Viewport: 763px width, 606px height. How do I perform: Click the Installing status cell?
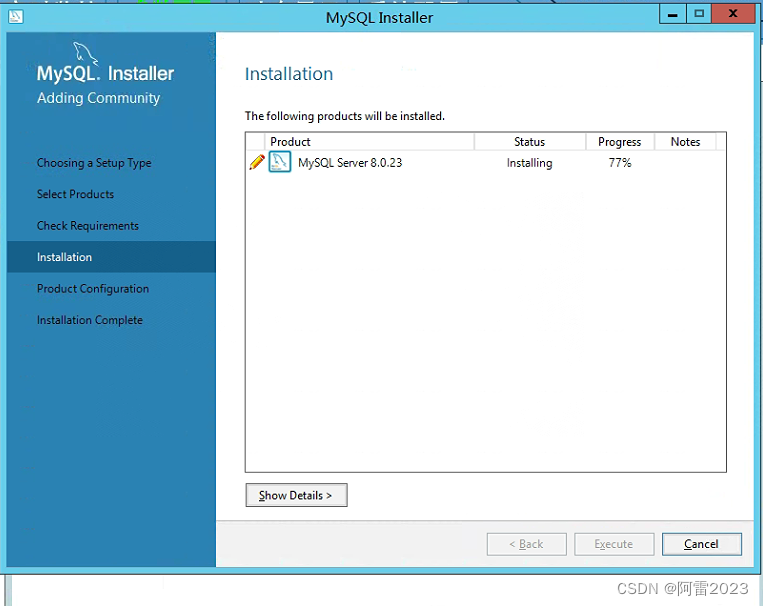(529, 163)
